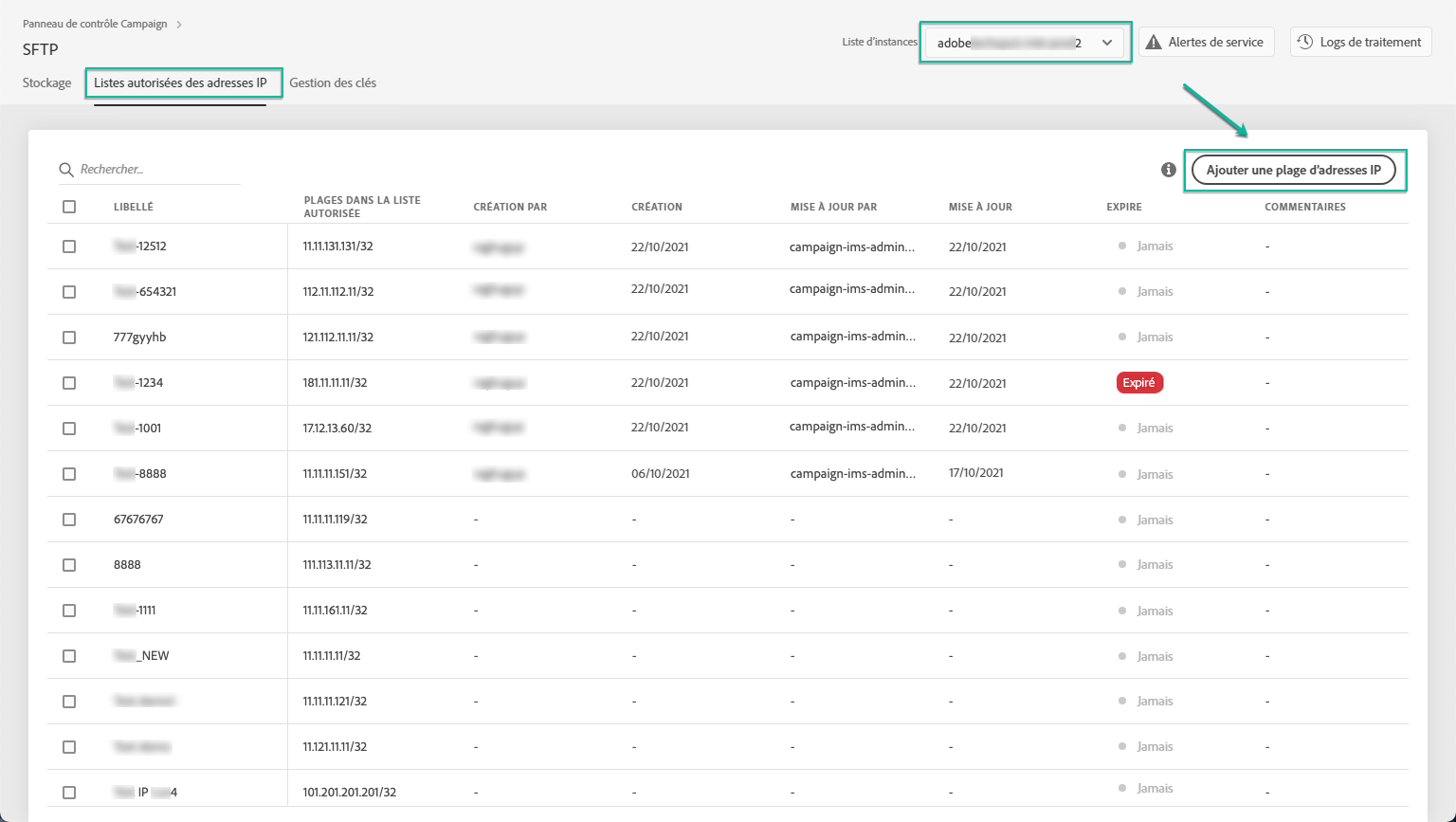Tick the 777gyyhb row checkbox

(x=69, y=338)
